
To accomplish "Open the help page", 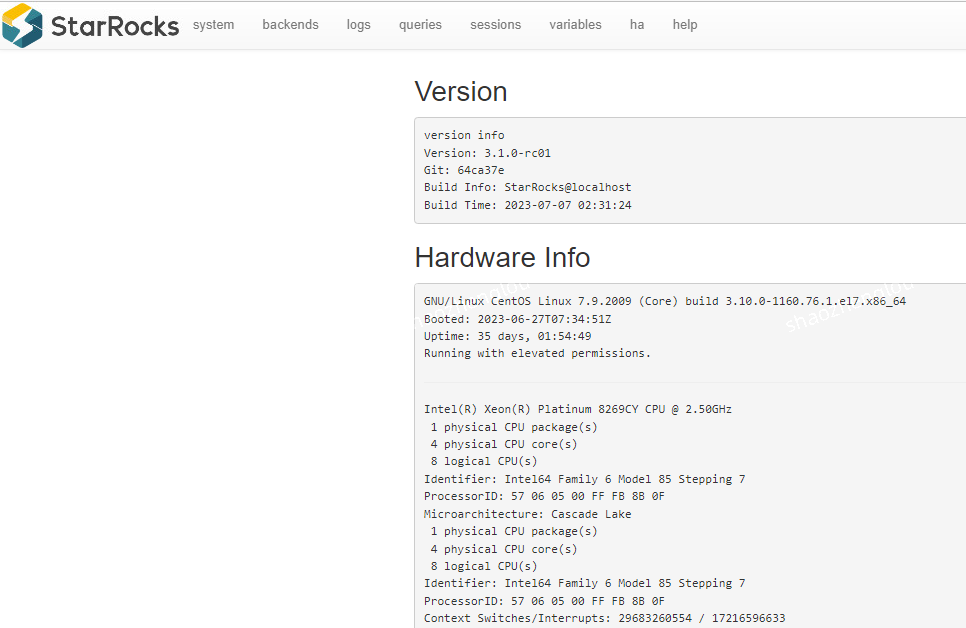I will click(685, 25).
